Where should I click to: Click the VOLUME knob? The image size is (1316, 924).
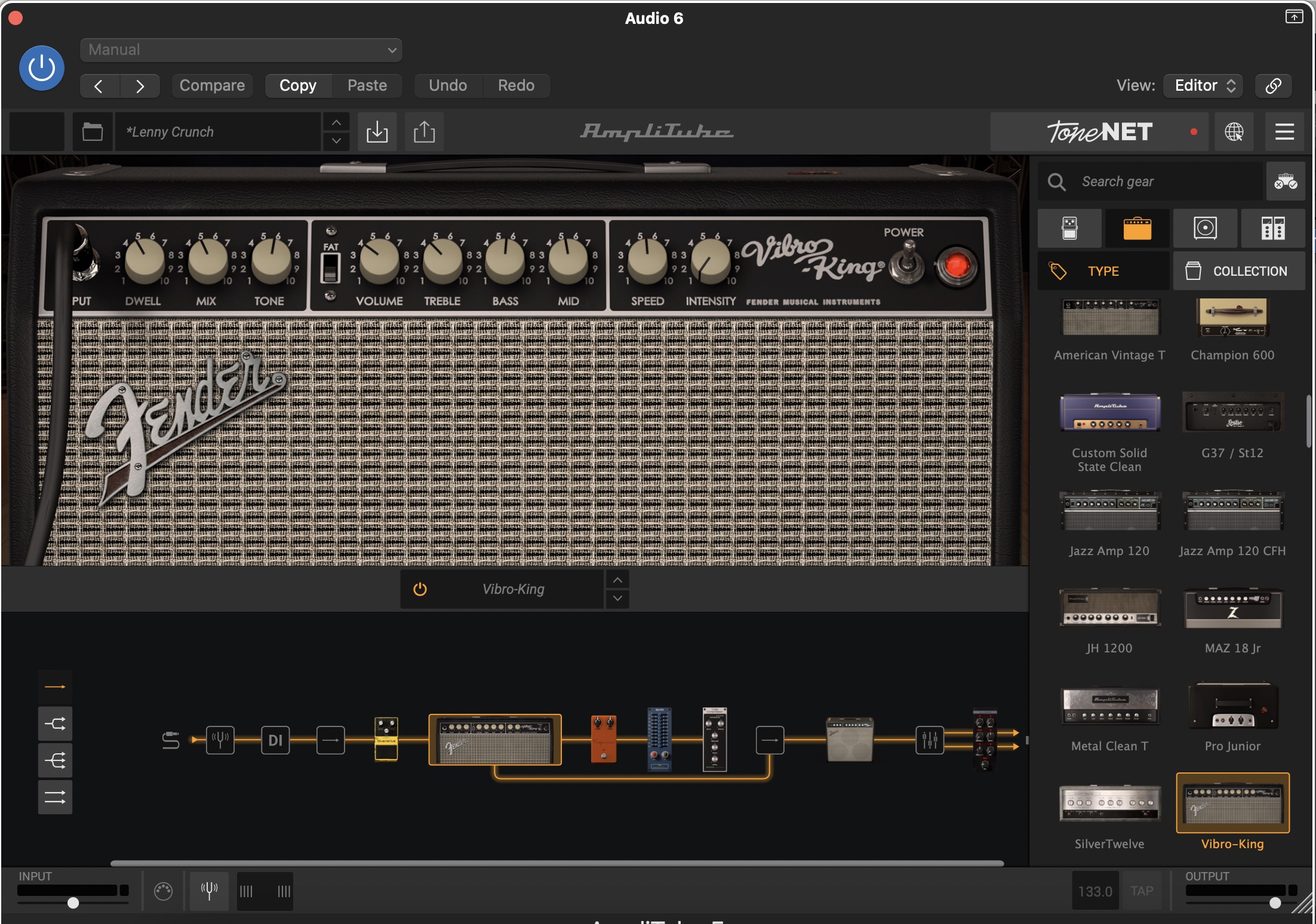click(379, 261)
